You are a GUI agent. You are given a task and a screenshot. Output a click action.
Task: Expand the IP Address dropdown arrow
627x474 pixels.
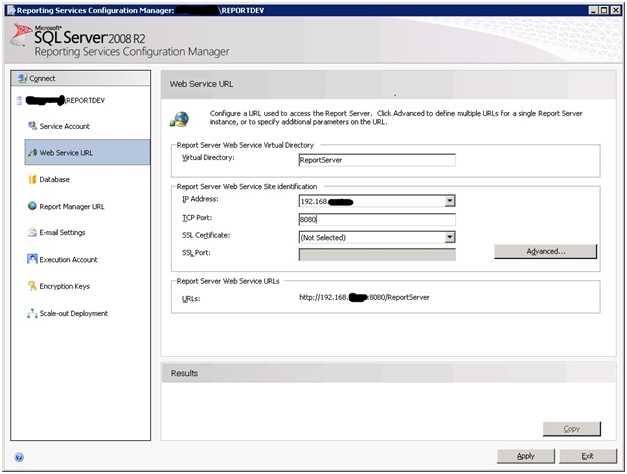click(x=450, y=201)
